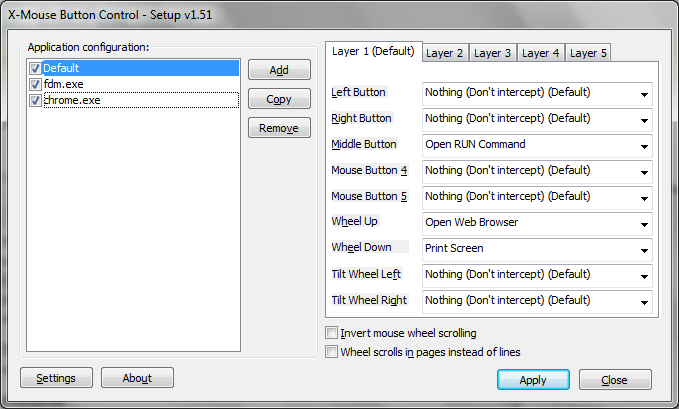Open the Layer 3 tab
679x409 pixels.
point(492,53)
